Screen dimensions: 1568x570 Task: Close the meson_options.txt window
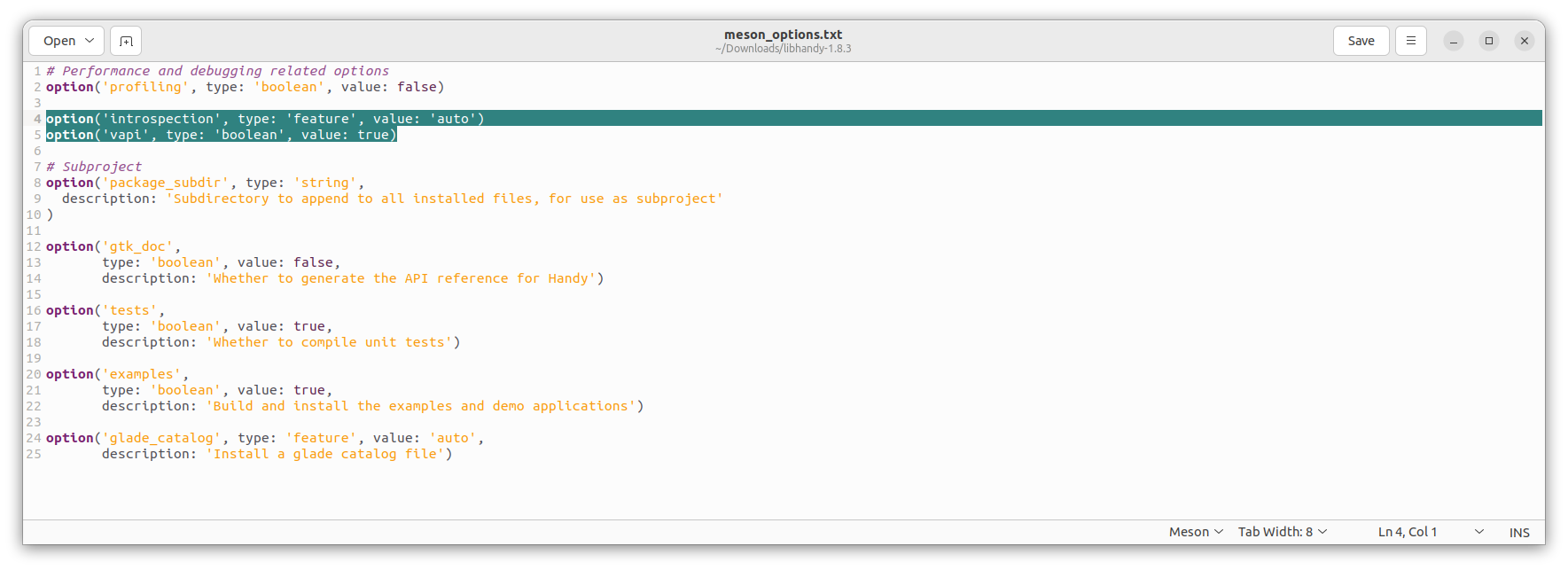pyautogui.click(x=1525, y=41)
